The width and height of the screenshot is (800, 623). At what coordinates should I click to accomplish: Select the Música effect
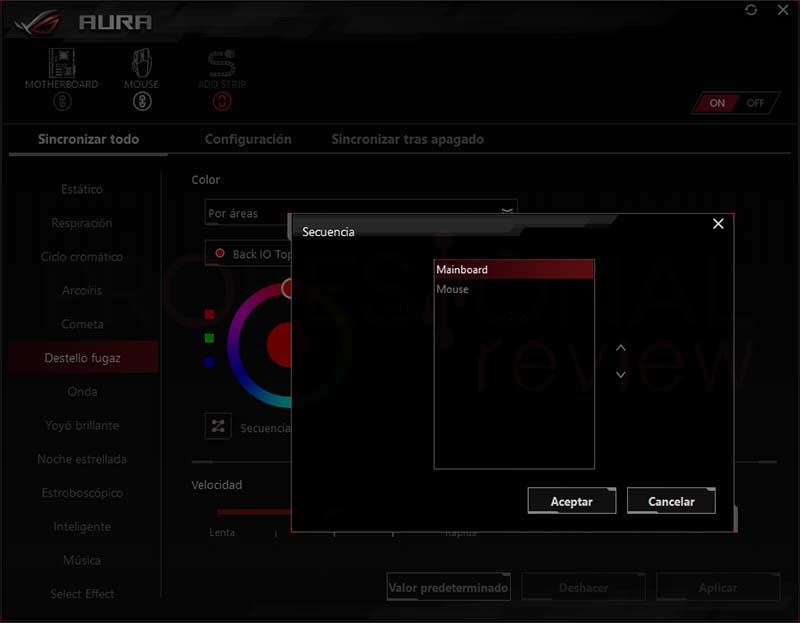[82, 560]
